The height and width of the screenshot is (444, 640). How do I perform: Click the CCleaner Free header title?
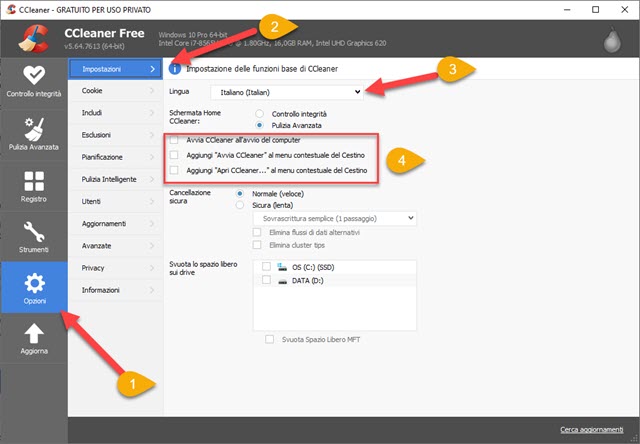coord(104,33)
